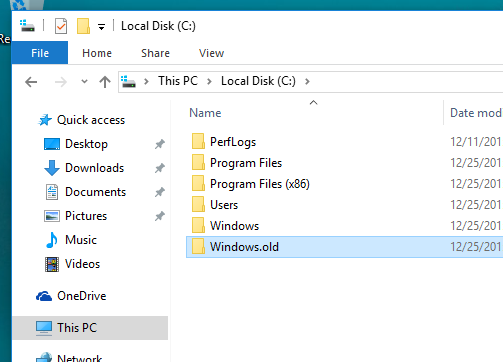Navigate to This PC breadcrumb

(178, 81)
